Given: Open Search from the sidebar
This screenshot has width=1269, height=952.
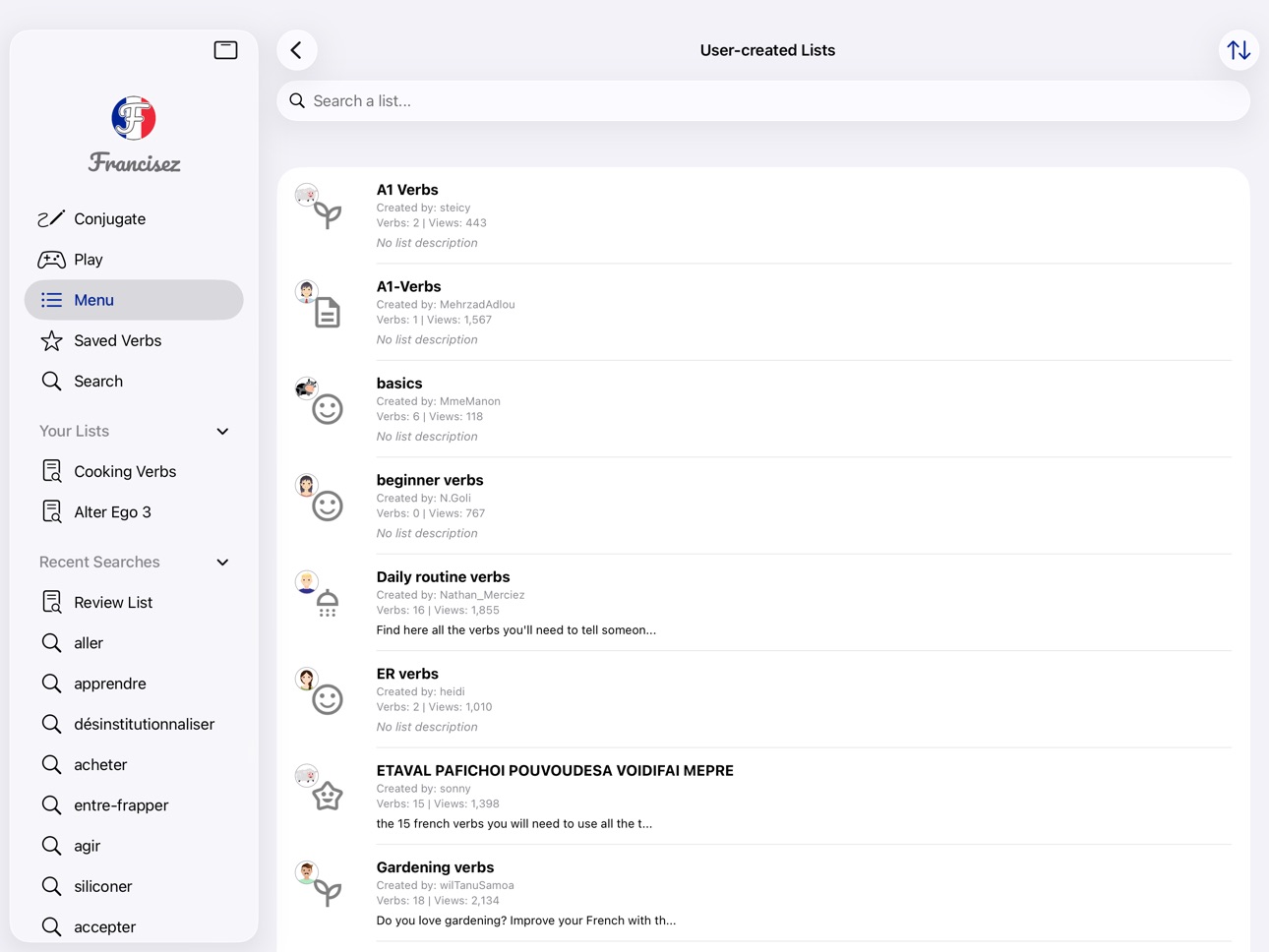Looking at the screenshot, I should [x=134, y=381].
